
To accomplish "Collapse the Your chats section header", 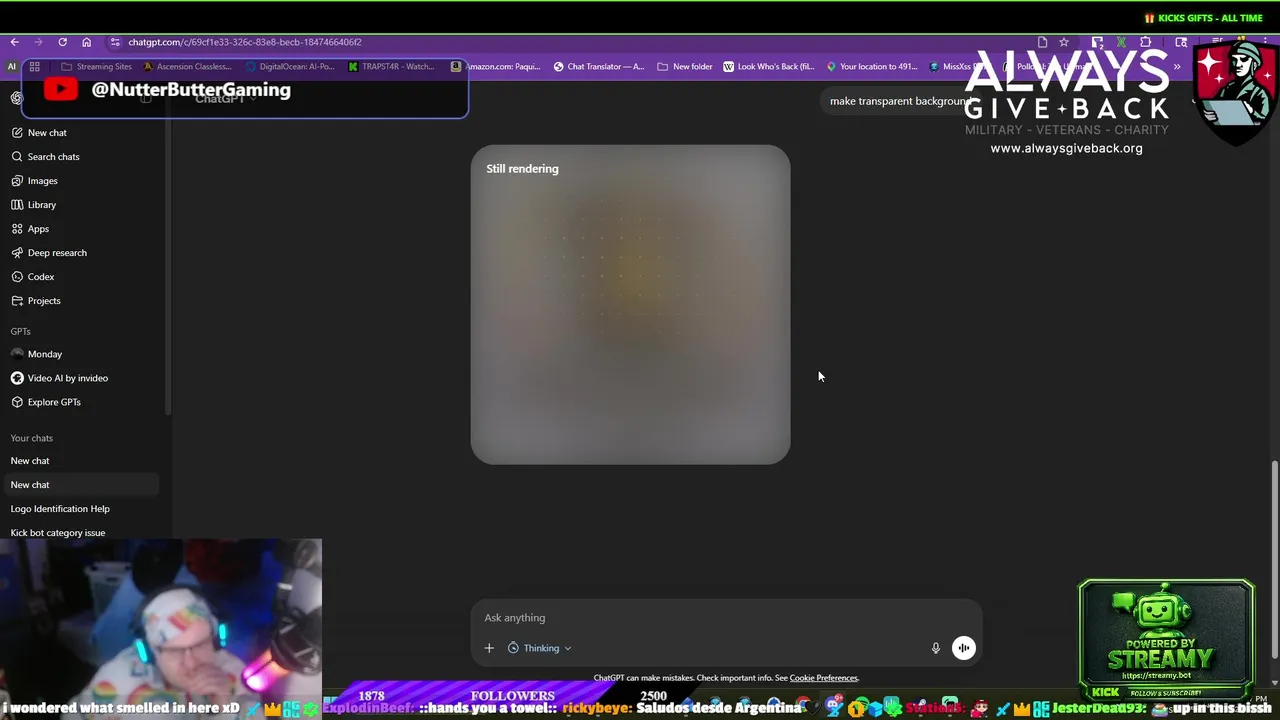I will coord(32,438).
